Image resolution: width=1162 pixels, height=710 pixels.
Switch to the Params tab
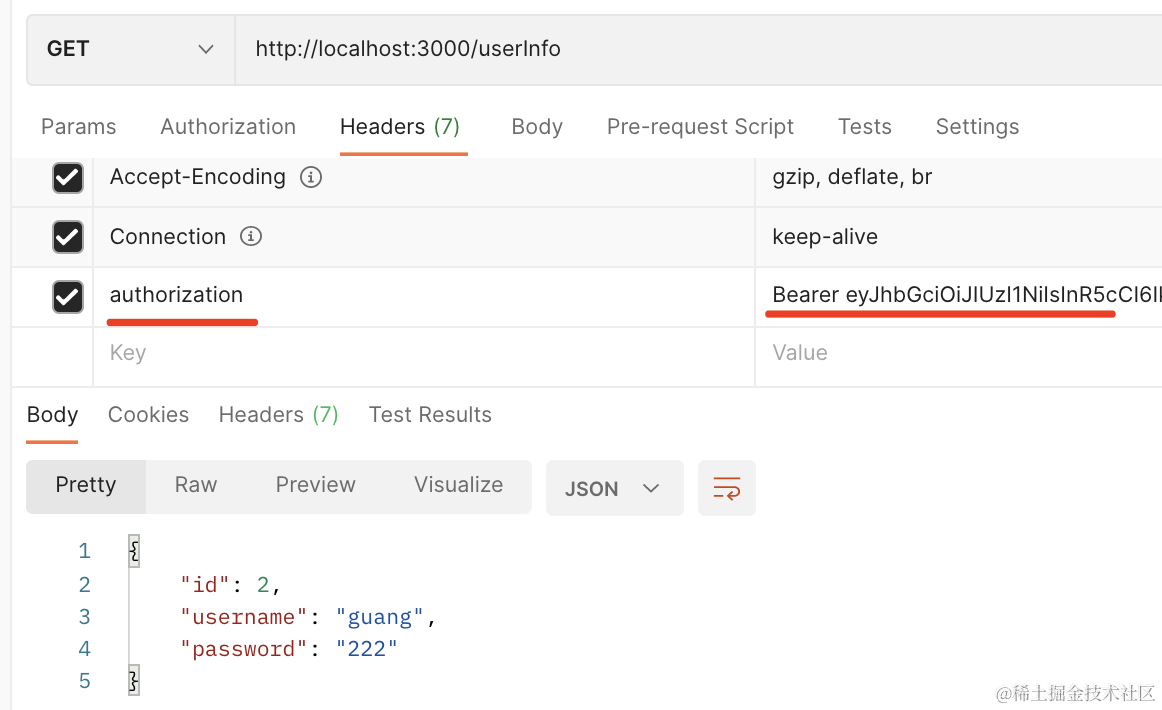tap(78, 127)
